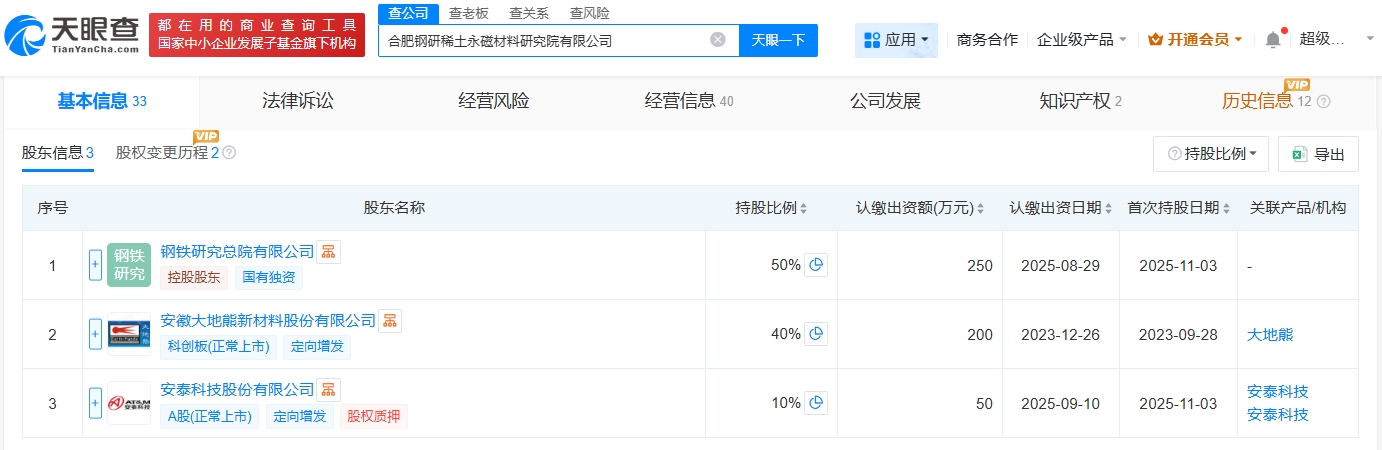The width and height of the screenshot is (1382, 450).
Task: Click the 天眼一下 search button
Action: pos(778,40)
